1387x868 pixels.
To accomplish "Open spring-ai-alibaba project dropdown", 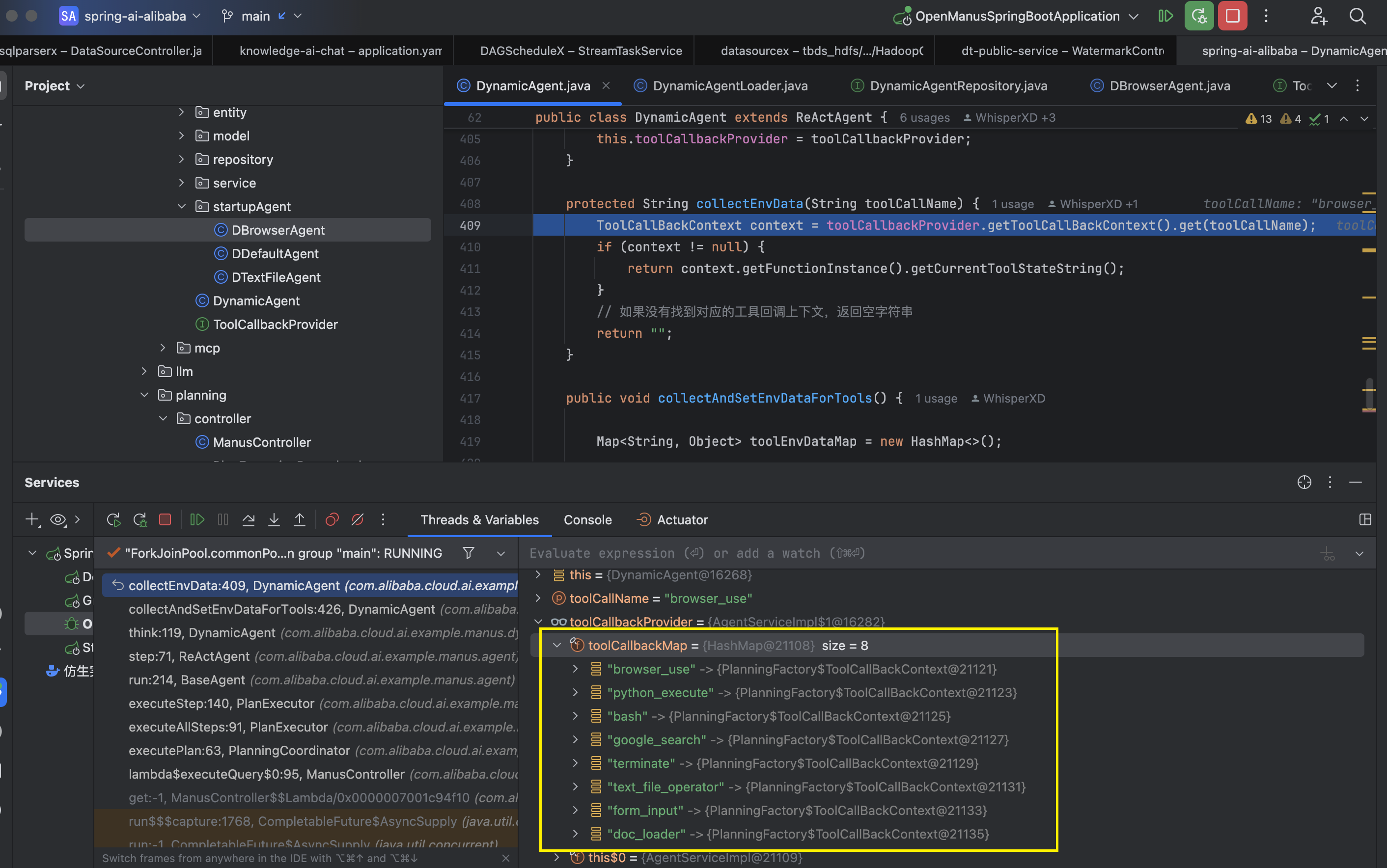I will click(x=131, y=16).
